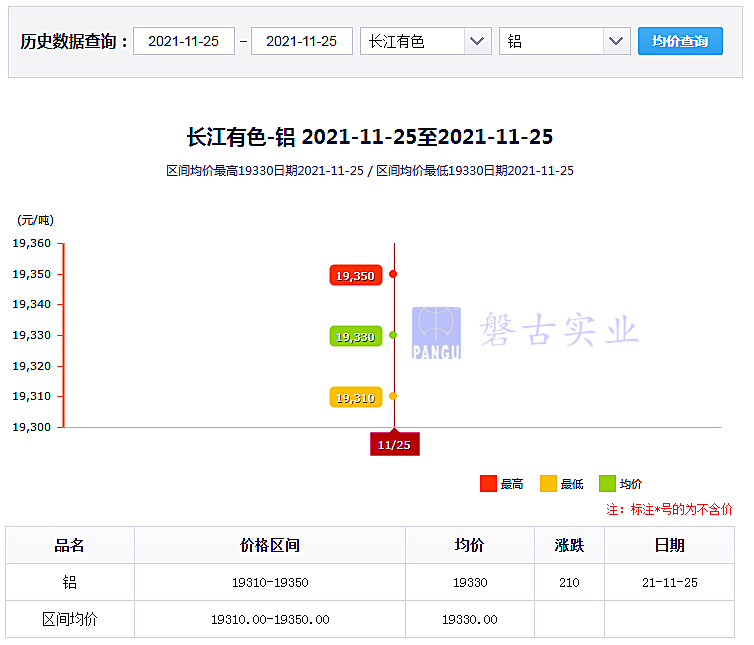Open the 铝 metal dropdown
754x645 pixels.
(565, 41)
